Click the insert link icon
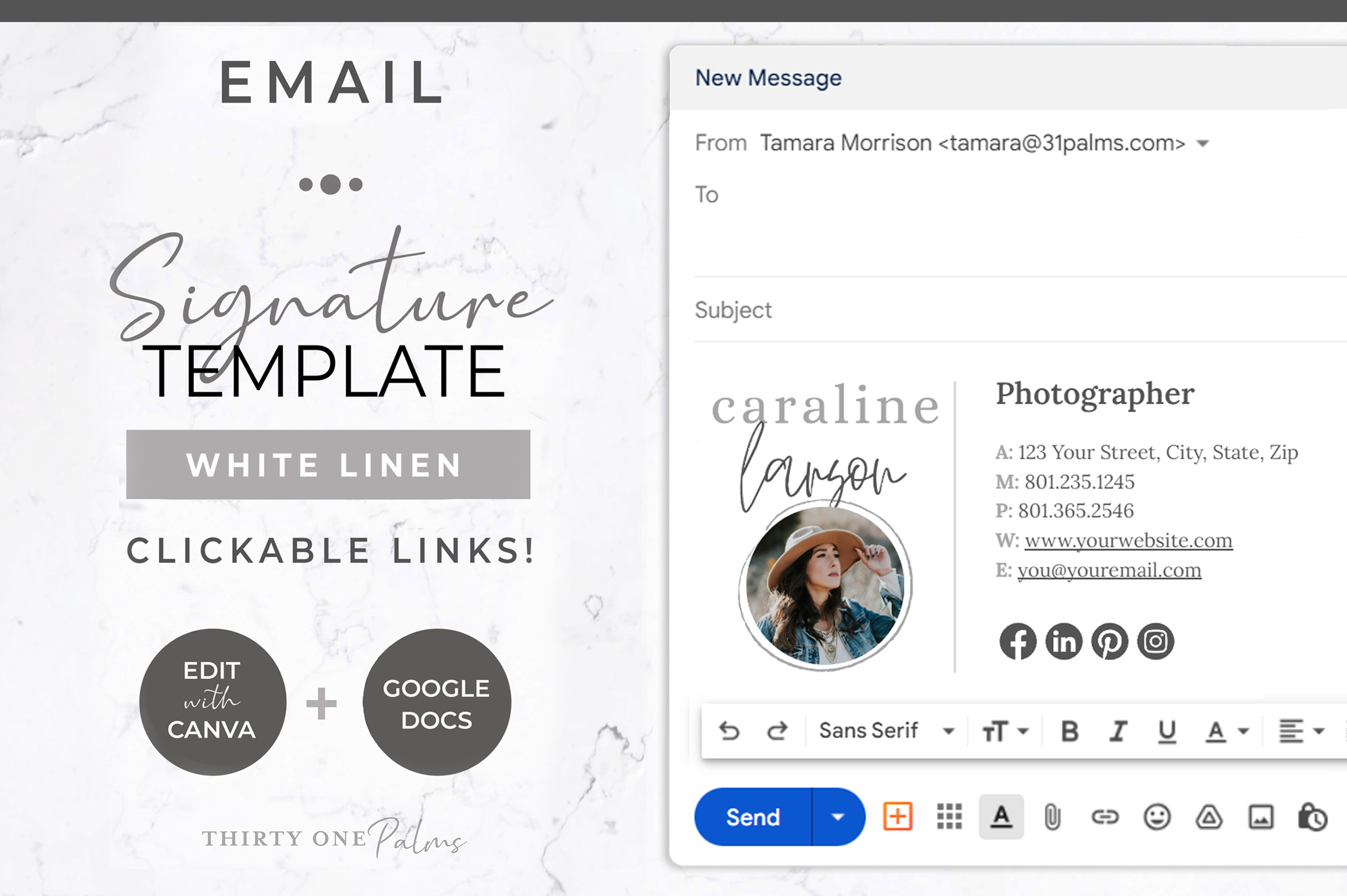This screenshot has width=1347, height=896. pyautogui.click(x=1104, y=817)
